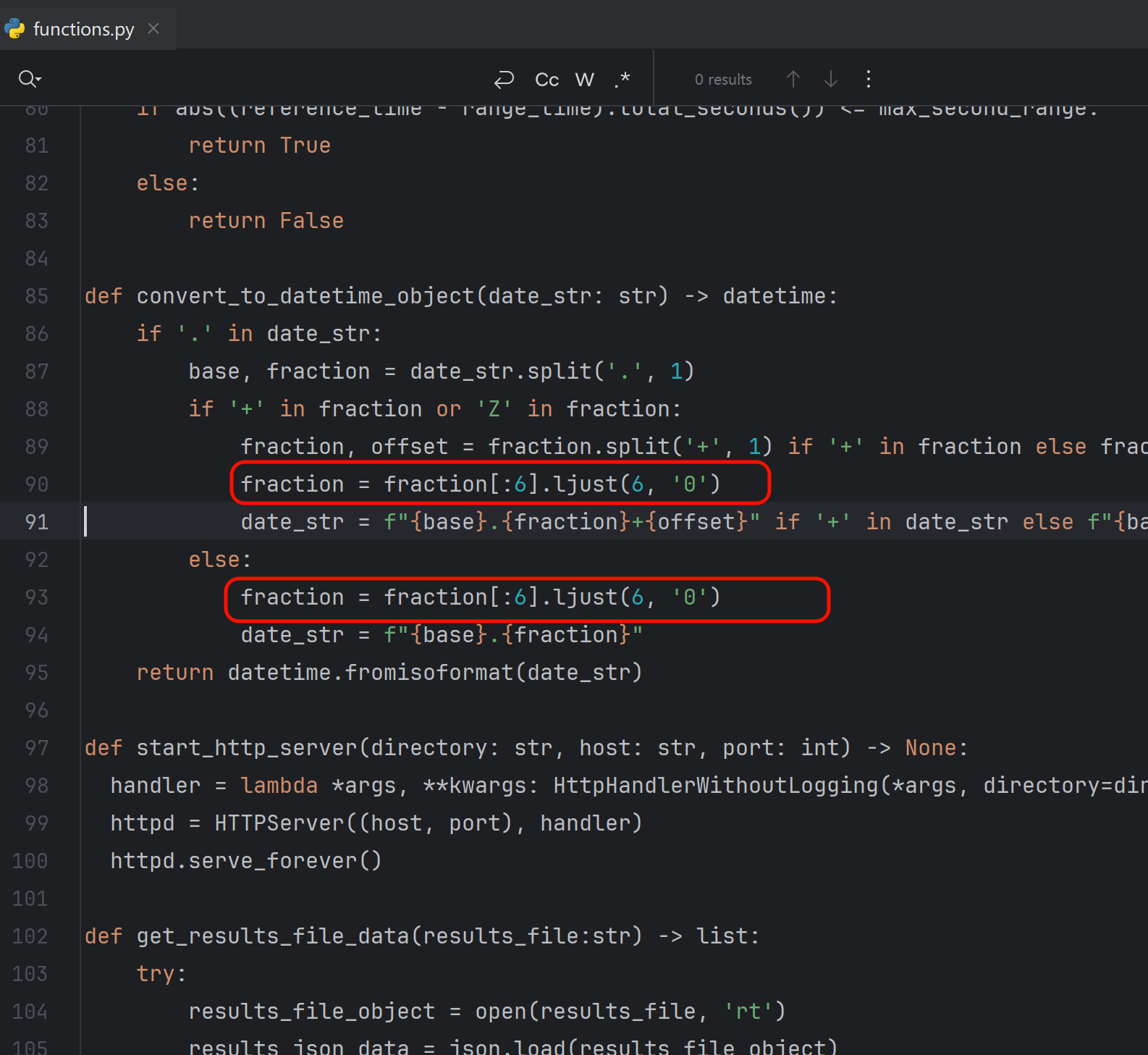Click the line 91 number in the gutter

point(36,521)
